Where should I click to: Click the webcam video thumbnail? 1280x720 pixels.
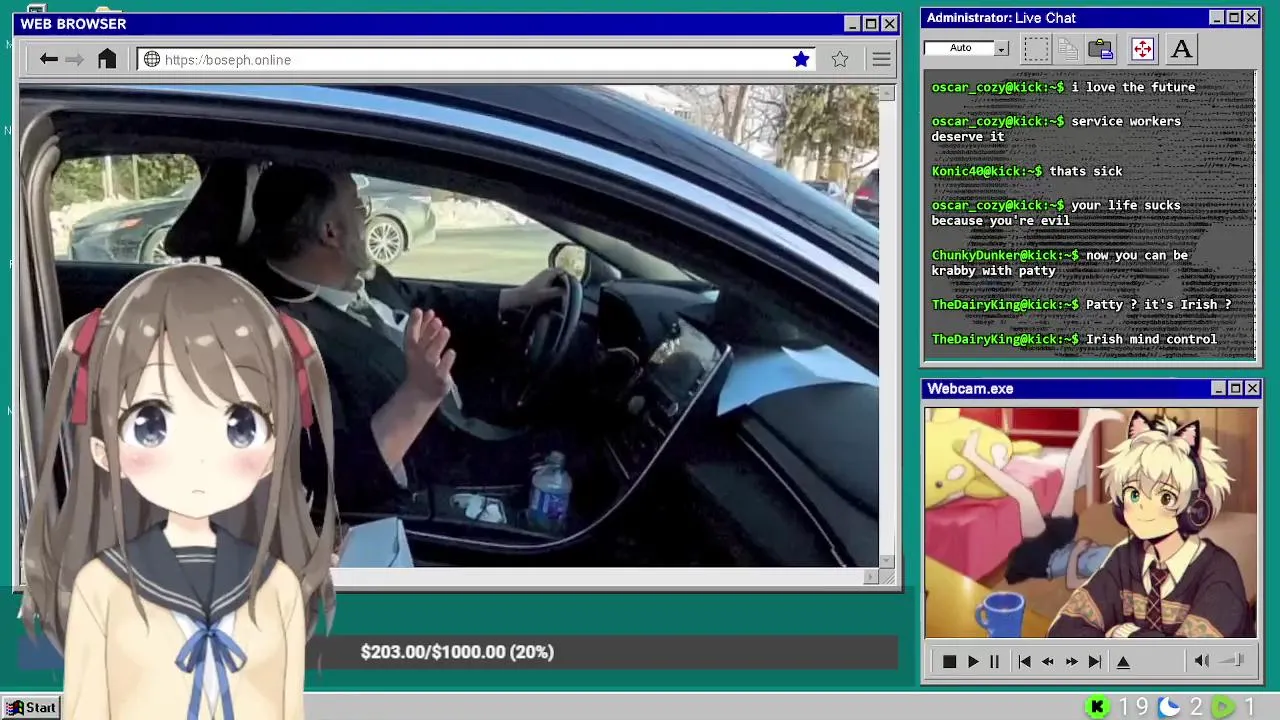pyautogui.click(x=1091, y=523)
